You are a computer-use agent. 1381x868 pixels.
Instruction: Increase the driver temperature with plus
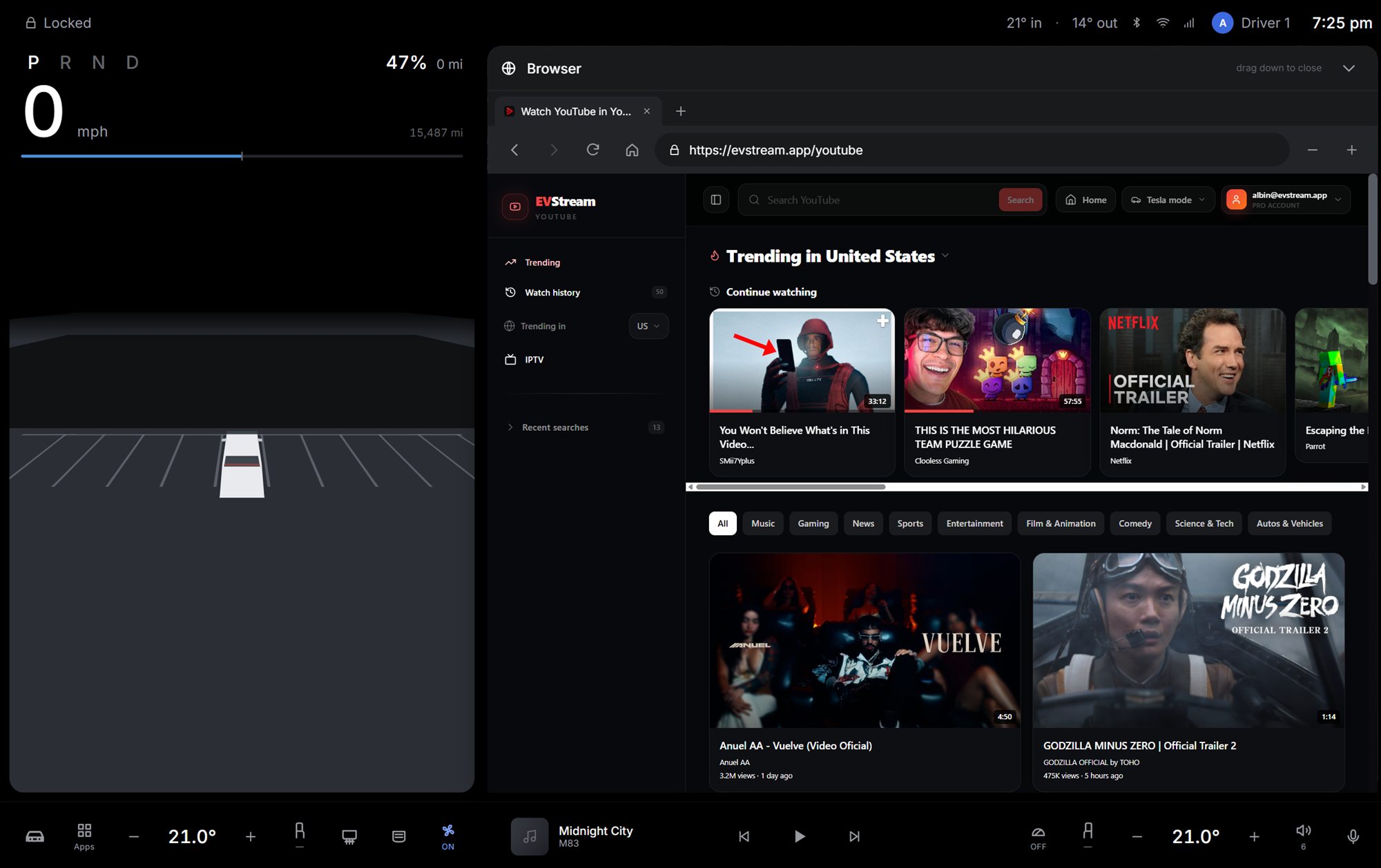[251, 836]
